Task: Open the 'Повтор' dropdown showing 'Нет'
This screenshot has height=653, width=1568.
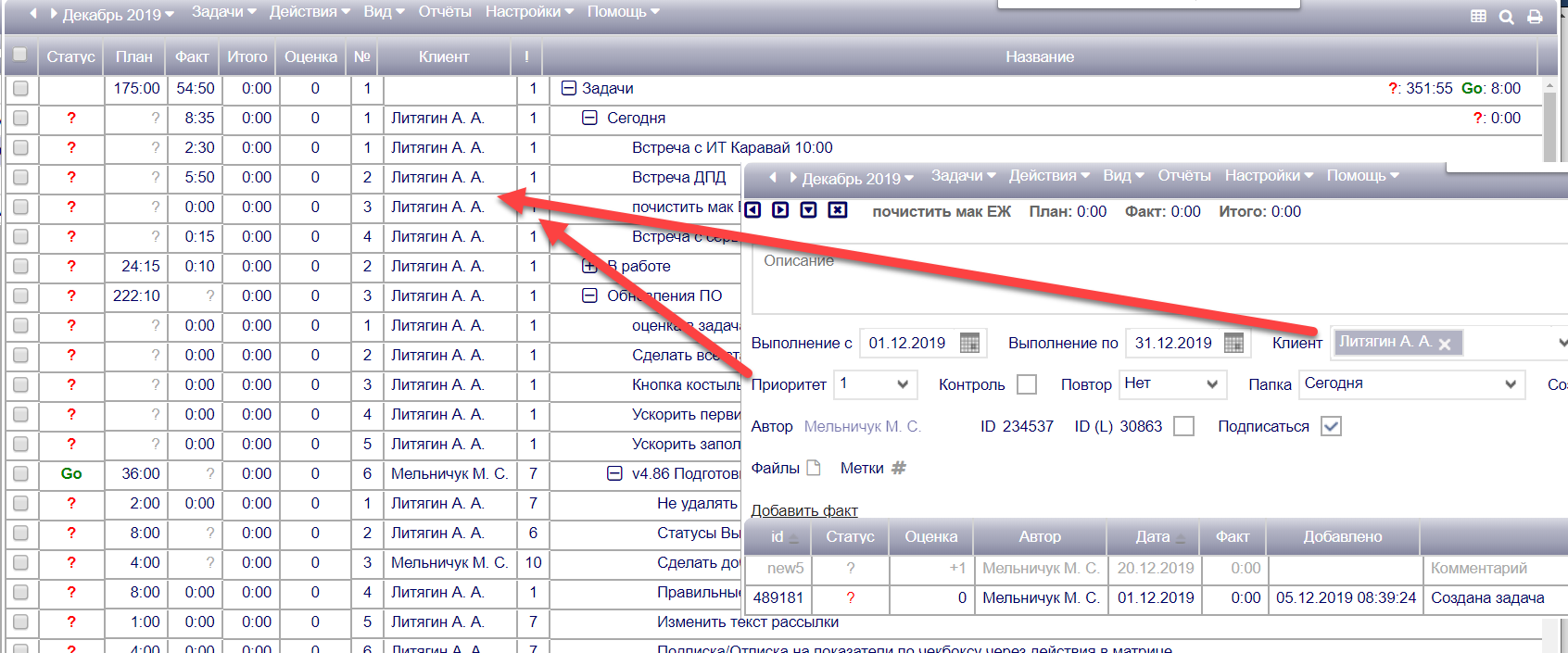Action: tap(1172, 384)
